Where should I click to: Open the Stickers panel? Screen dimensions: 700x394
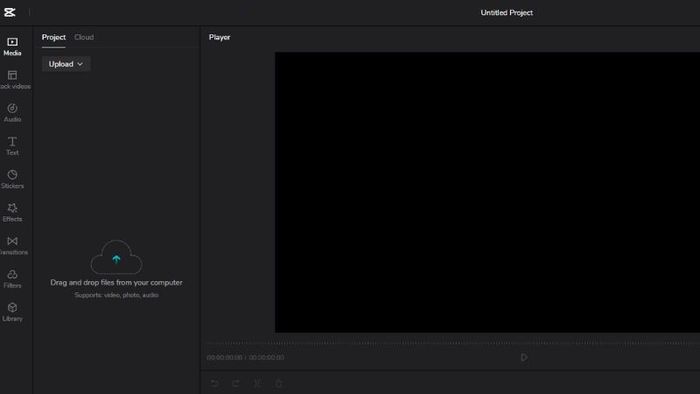point(12,179)
